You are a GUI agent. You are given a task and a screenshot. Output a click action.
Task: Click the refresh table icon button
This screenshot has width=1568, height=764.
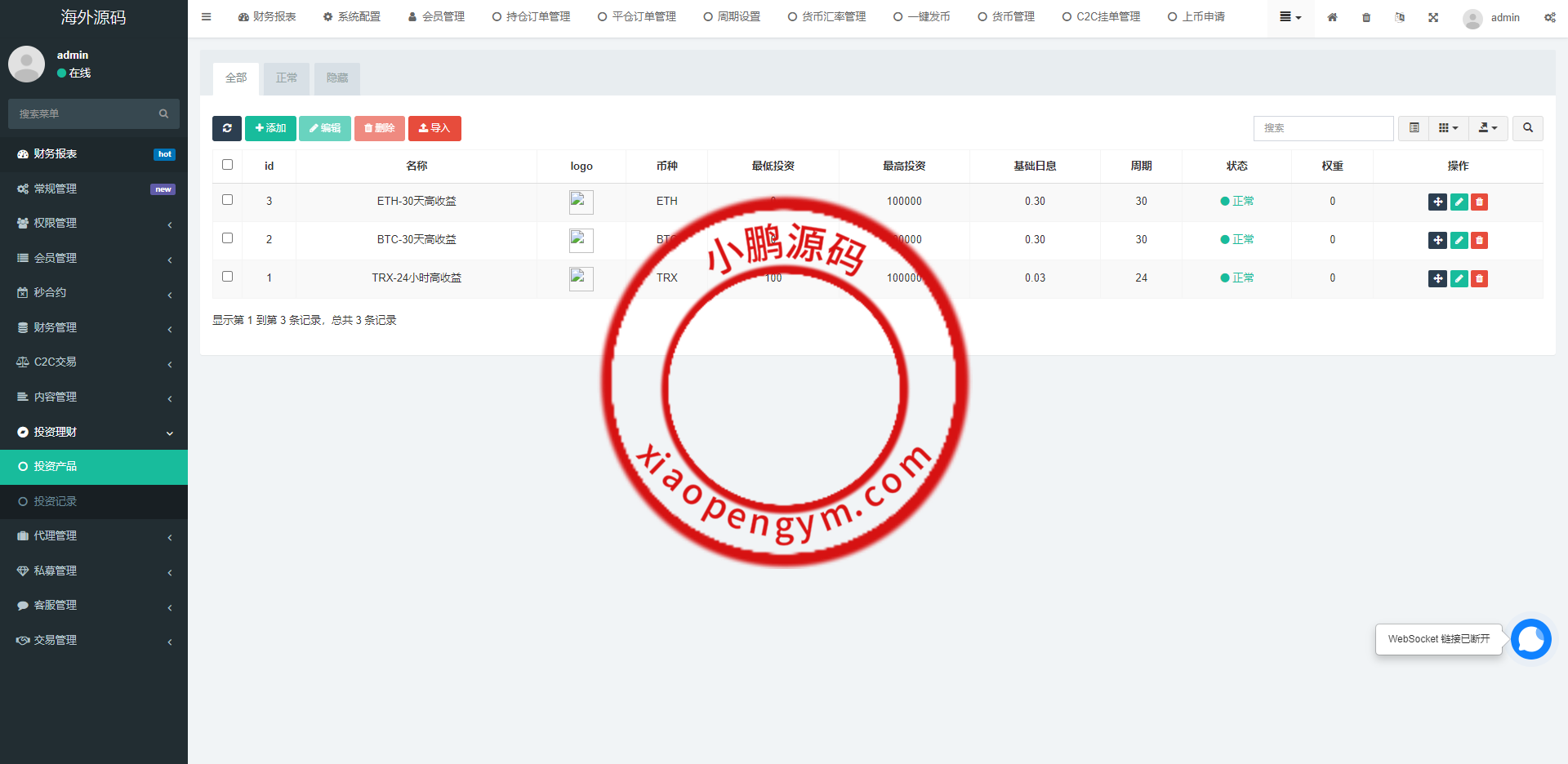coord(227,128)
